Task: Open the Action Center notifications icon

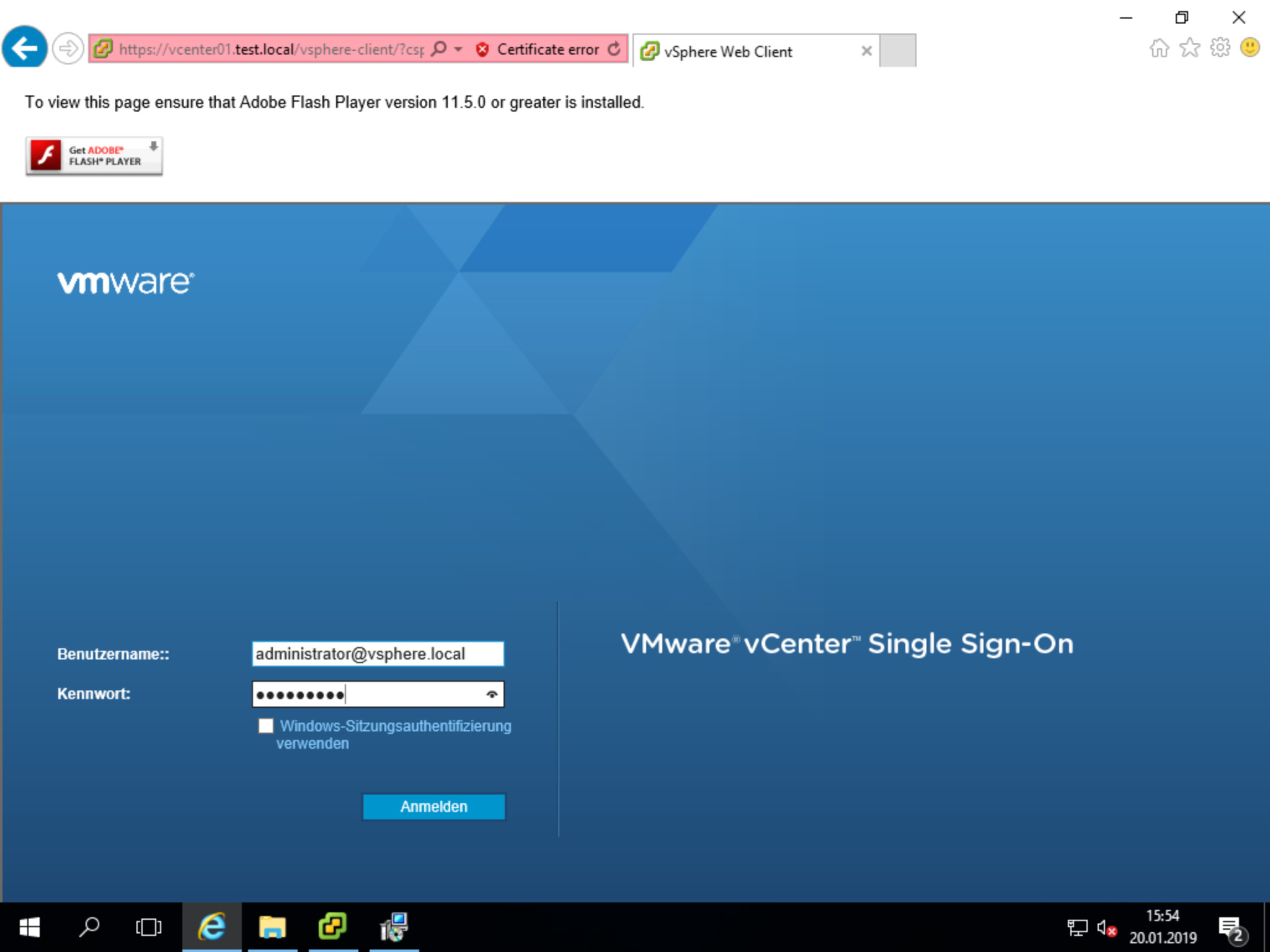Action: click(1230, 928)
